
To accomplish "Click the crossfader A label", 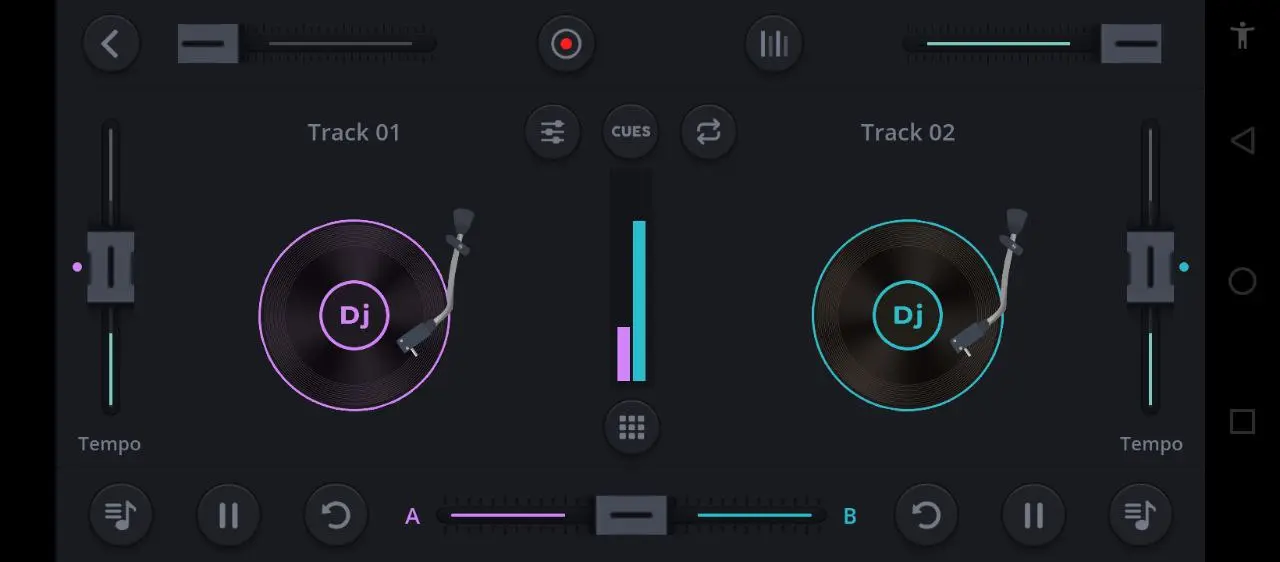I will tap(412, 517).
